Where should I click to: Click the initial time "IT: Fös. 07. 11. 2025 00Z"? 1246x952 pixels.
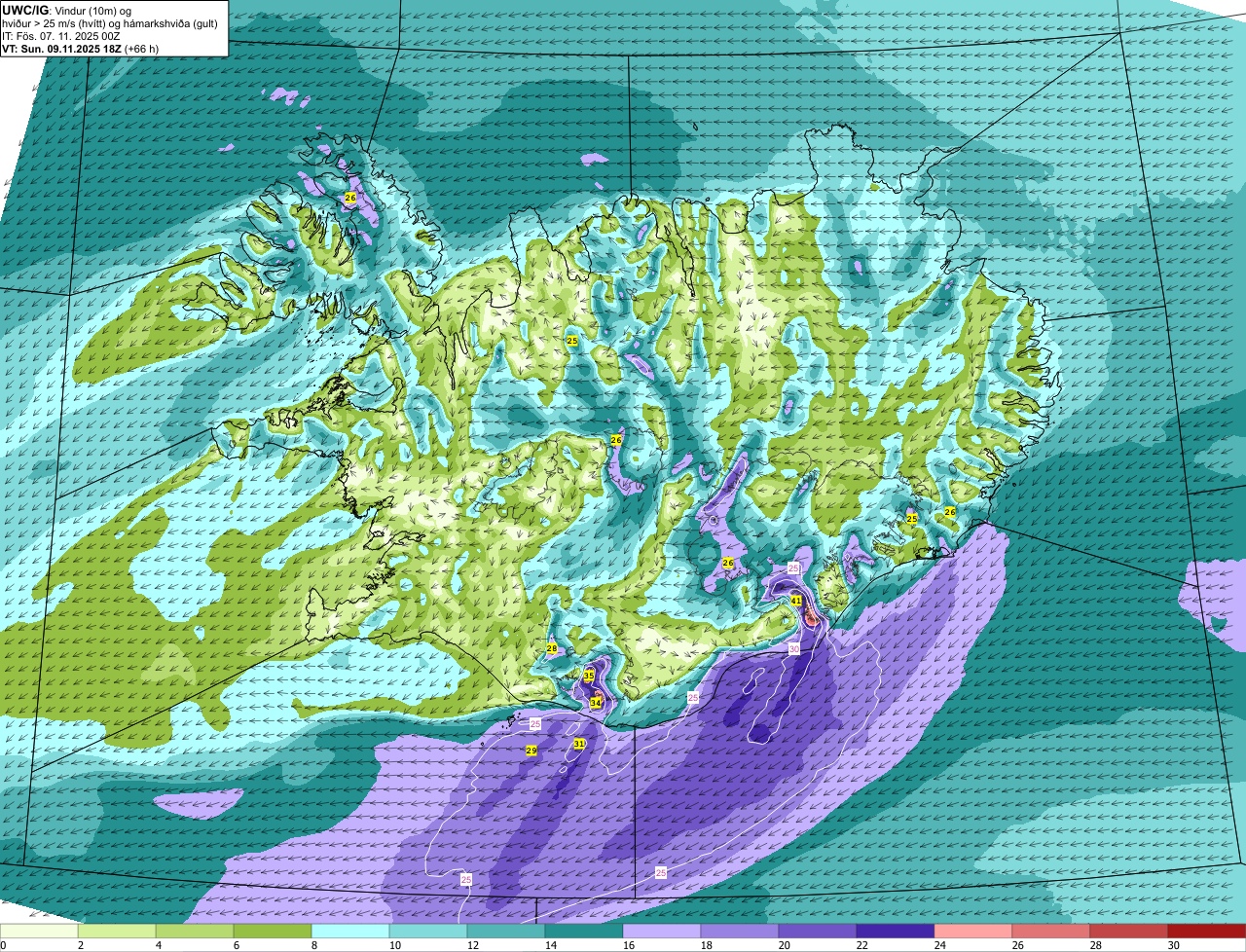pos(61,36)
